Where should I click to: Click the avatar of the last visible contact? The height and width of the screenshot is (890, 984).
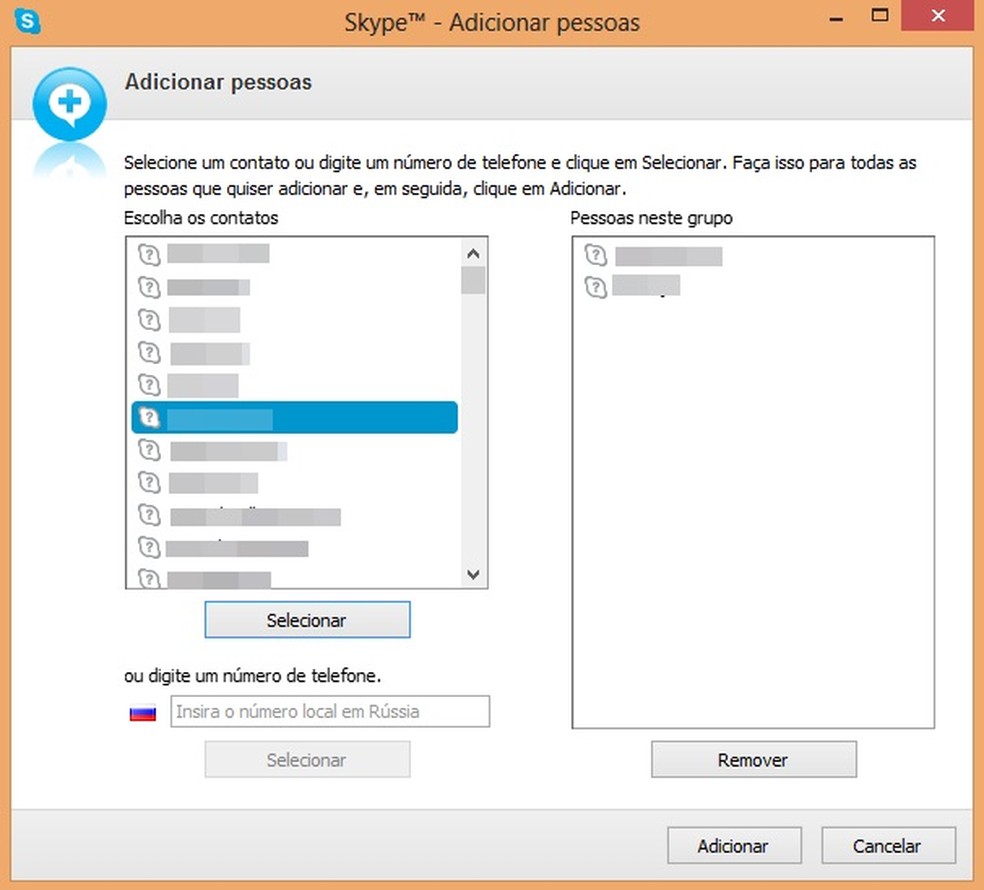click(x=149, y=578)
